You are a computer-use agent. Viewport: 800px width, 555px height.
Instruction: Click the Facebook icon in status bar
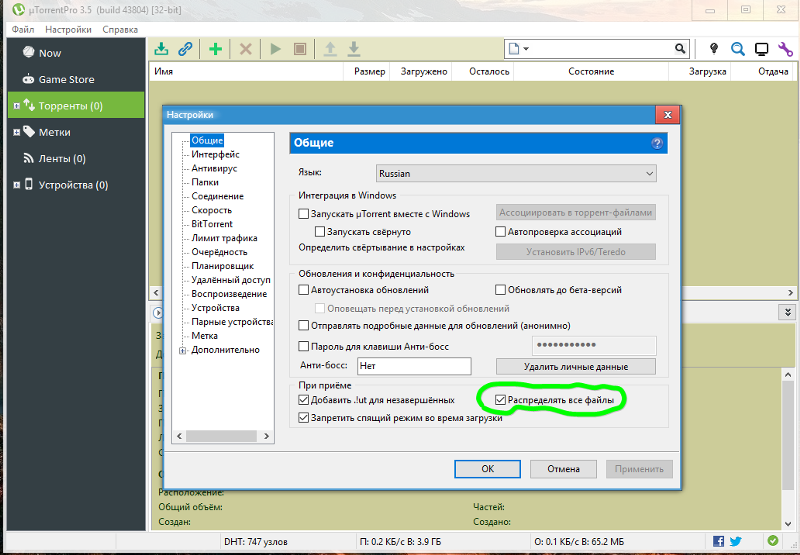(x=718, y=541)
